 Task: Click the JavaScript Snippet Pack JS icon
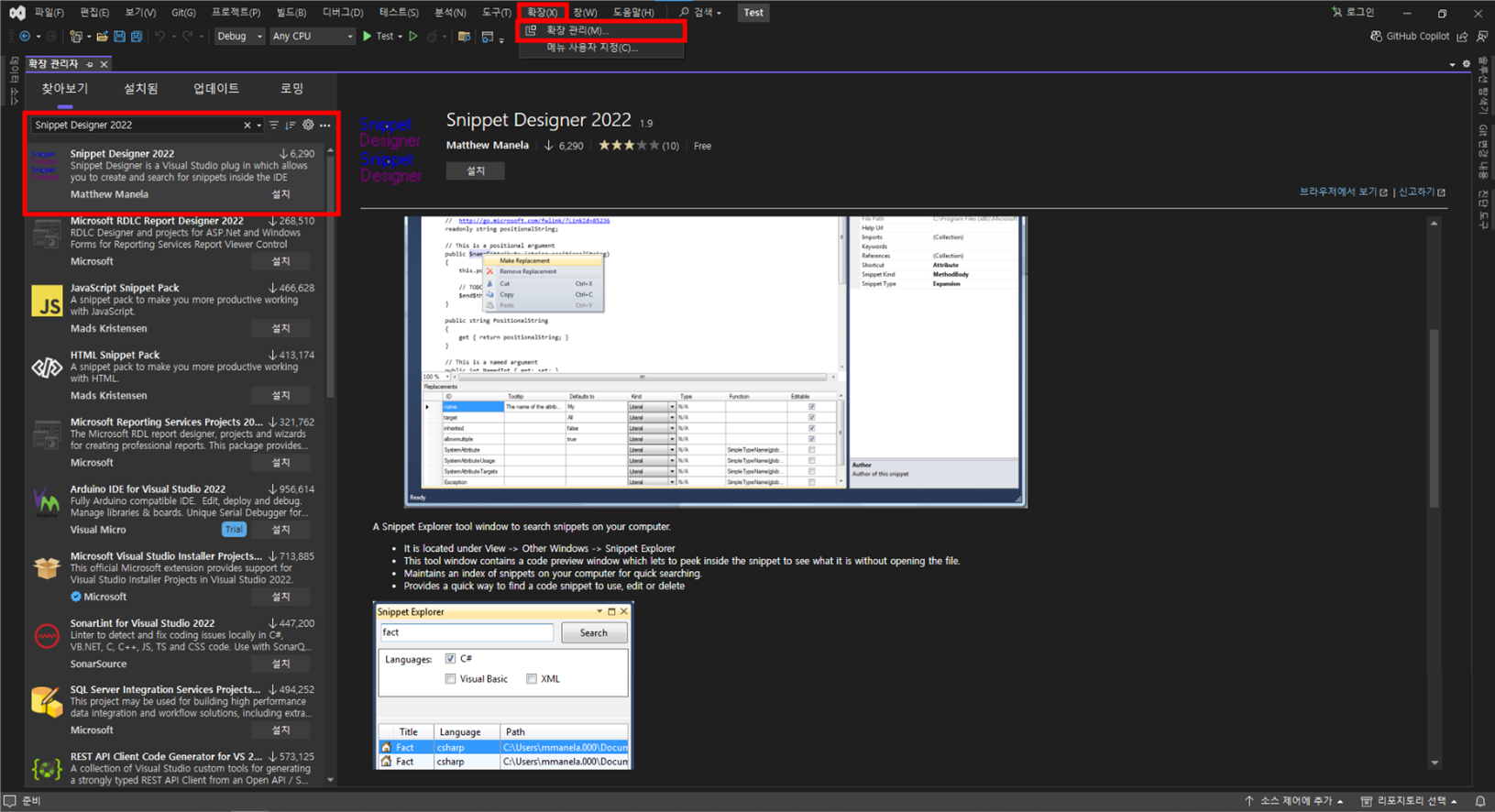47,302
